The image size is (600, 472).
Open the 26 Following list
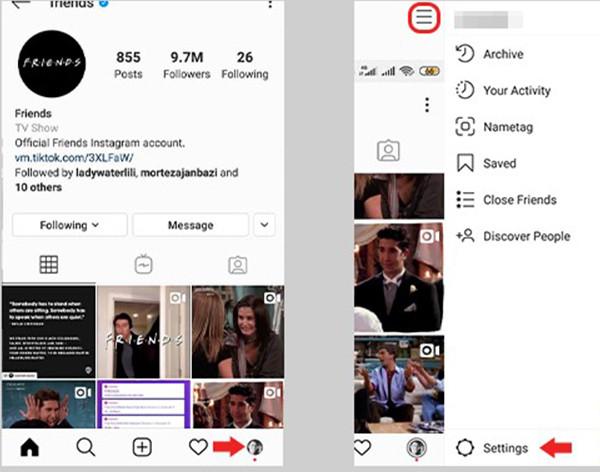click(245, 65)
